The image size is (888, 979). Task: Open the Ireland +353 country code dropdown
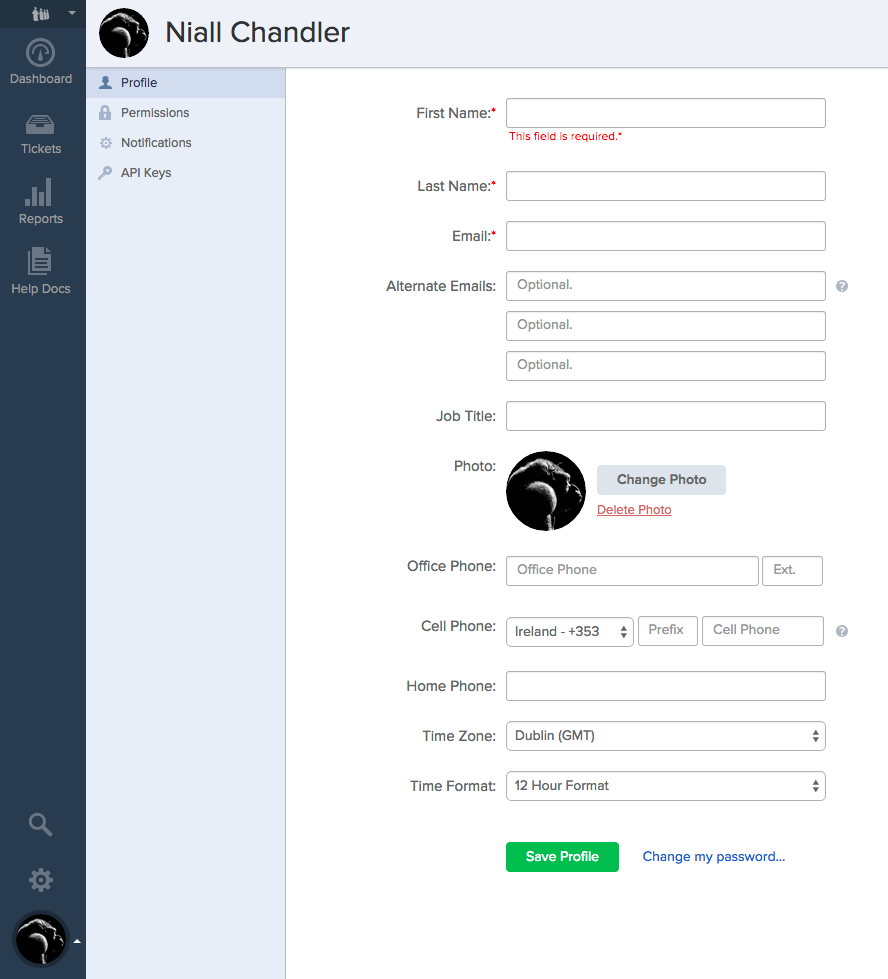point(570,631)
